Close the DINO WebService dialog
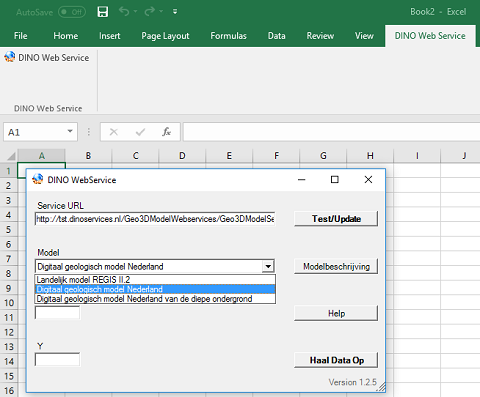 (368, 180)
